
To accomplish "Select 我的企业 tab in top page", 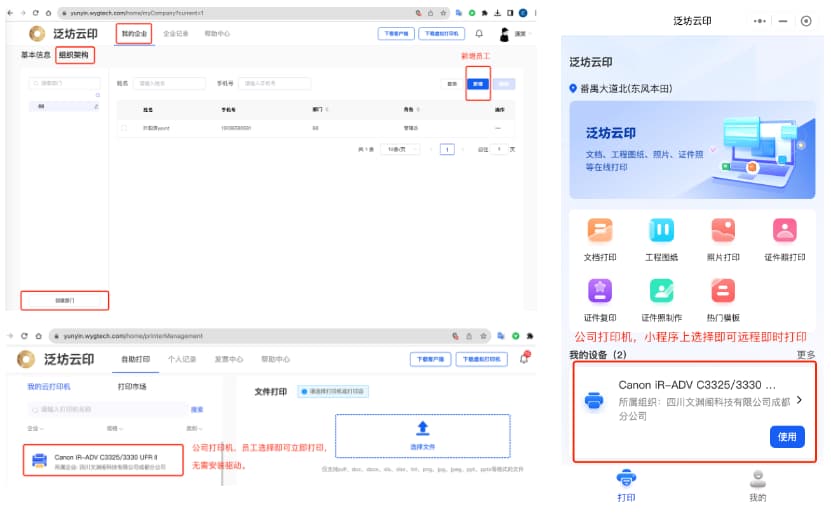I will (134, 33).
